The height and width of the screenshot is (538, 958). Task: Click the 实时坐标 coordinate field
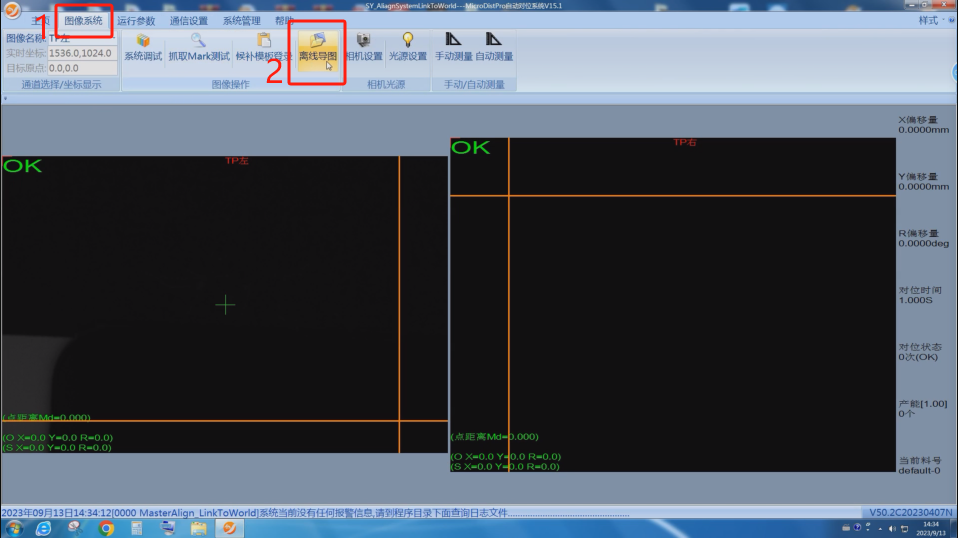pyautogui.click(x=81, y=53)
